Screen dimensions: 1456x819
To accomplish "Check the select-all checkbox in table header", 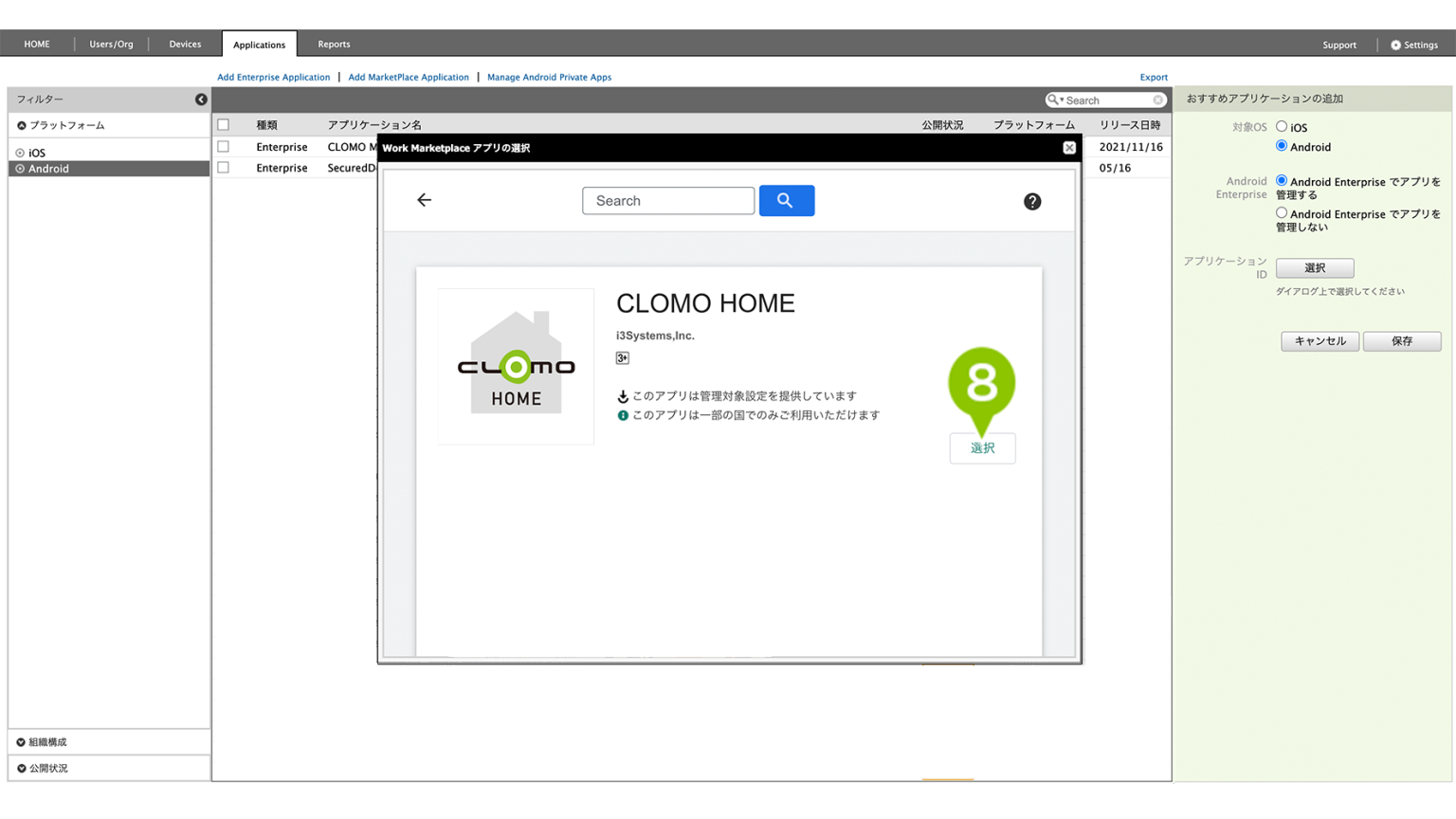I will coord(224,125).
